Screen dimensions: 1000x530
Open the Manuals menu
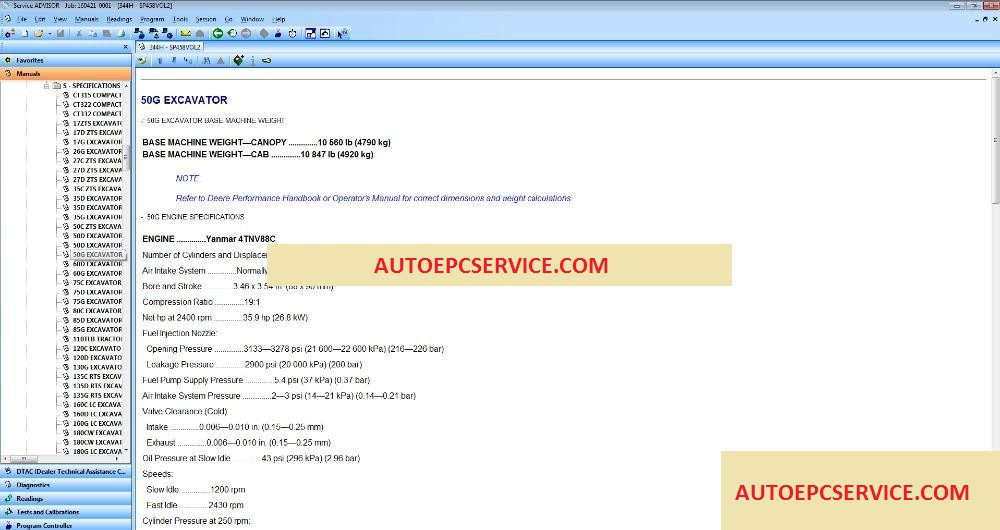[87, 19]
